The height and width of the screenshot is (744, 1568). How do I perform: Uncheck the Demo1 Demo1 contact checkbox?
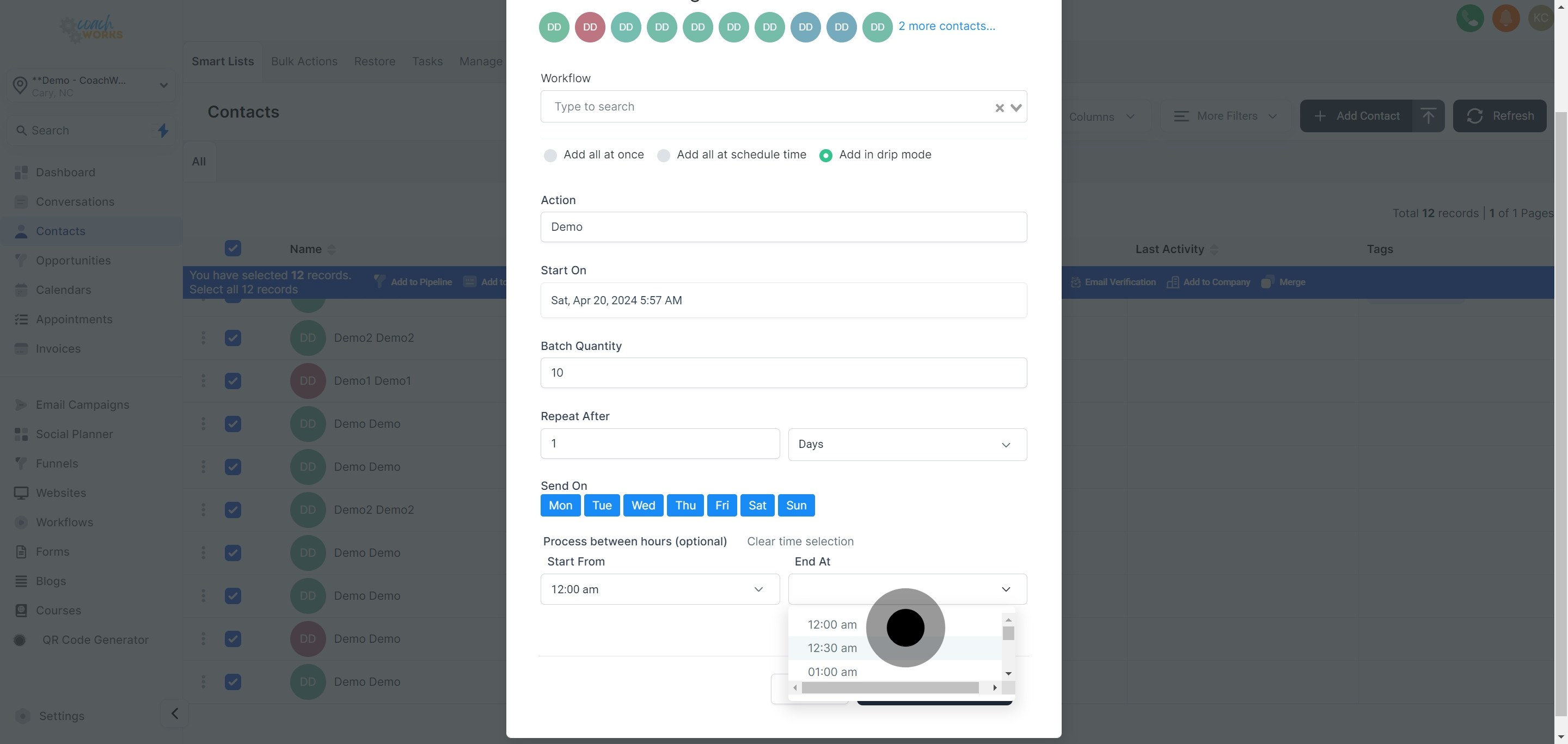(232, 381)
